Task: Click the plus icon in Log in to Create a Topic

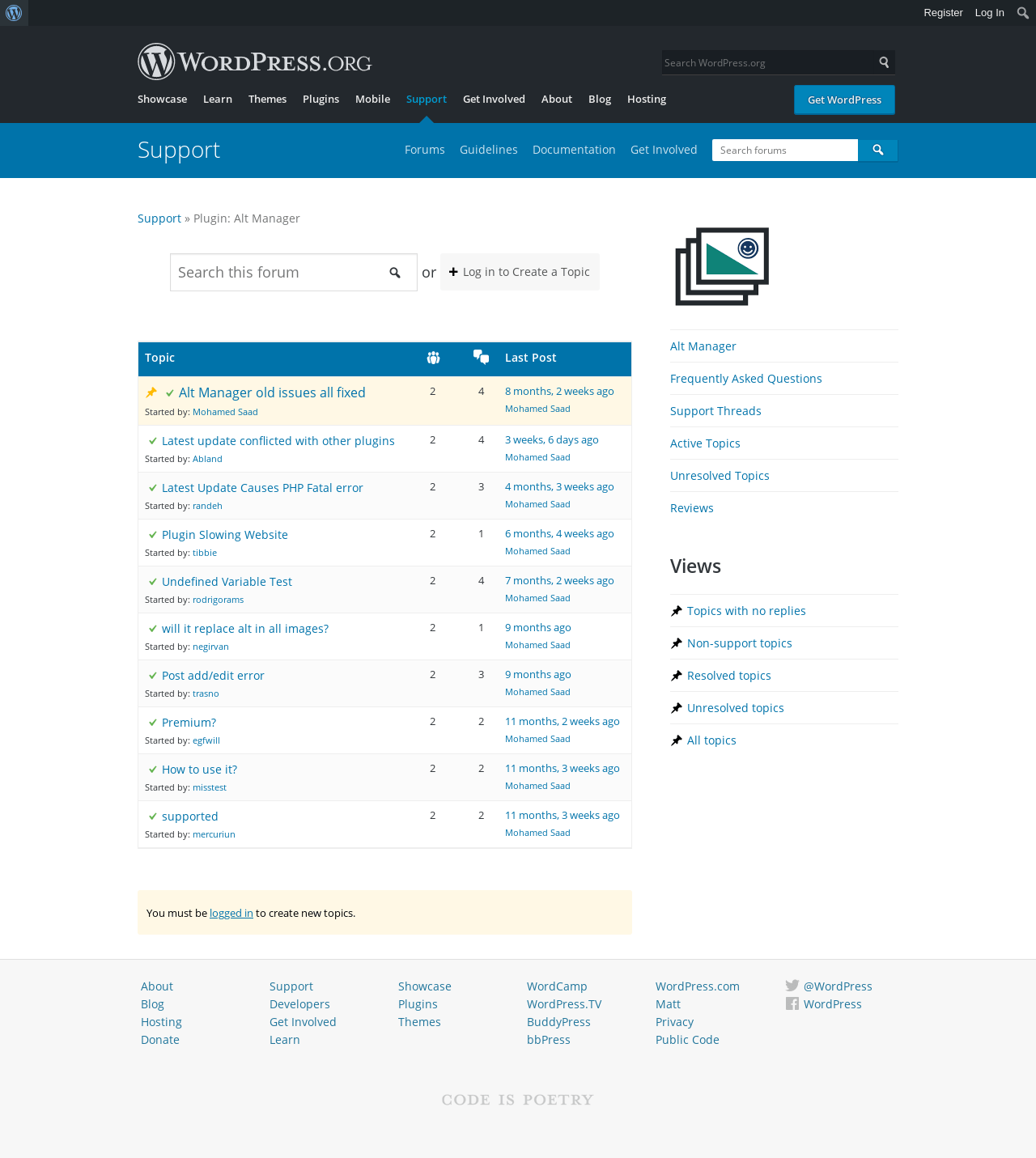Action: [x=454, y=272]
